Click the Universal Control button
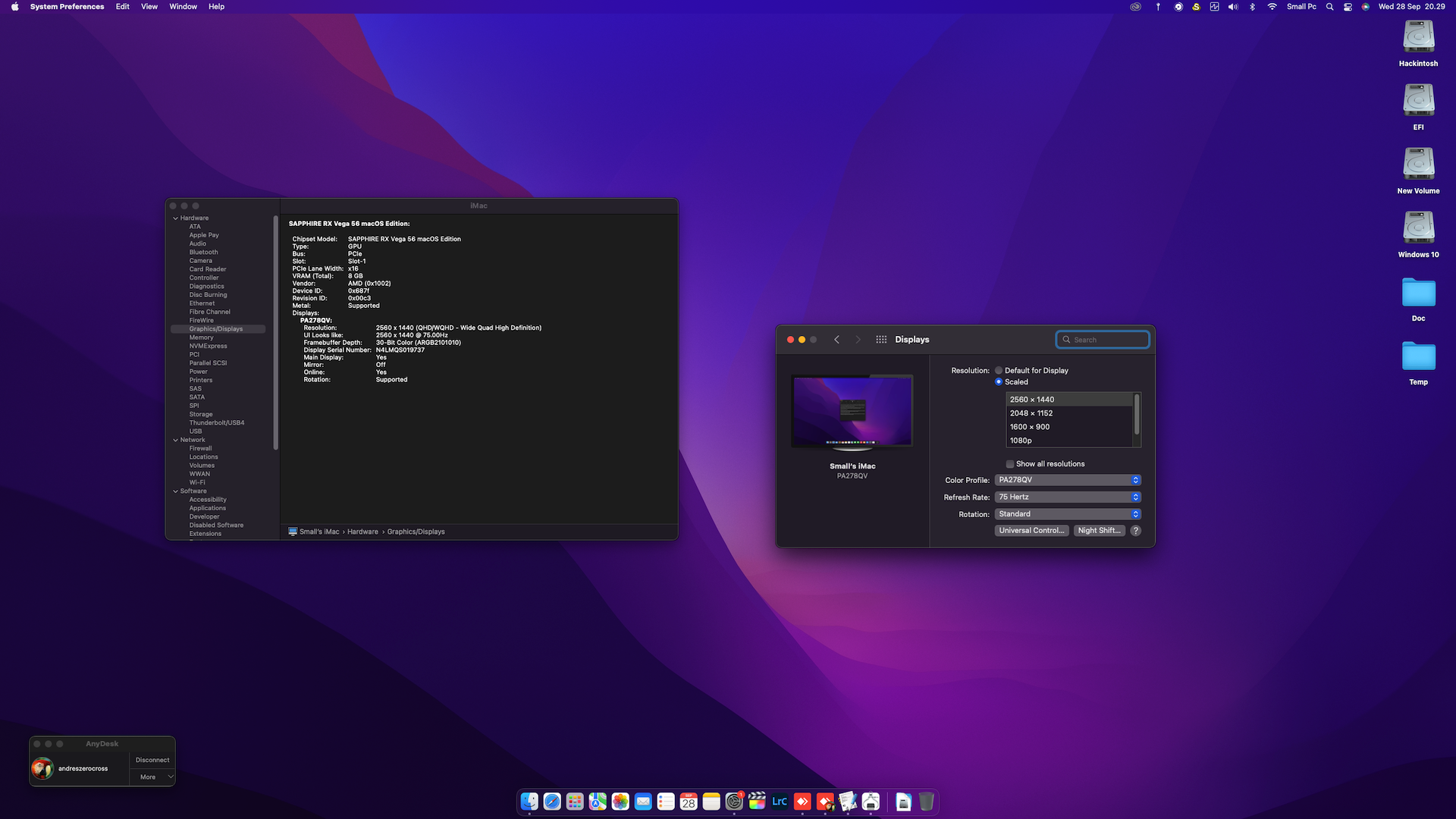Screen dimensions: 1456x819 pyautogui.click(x=1031, y=531)
